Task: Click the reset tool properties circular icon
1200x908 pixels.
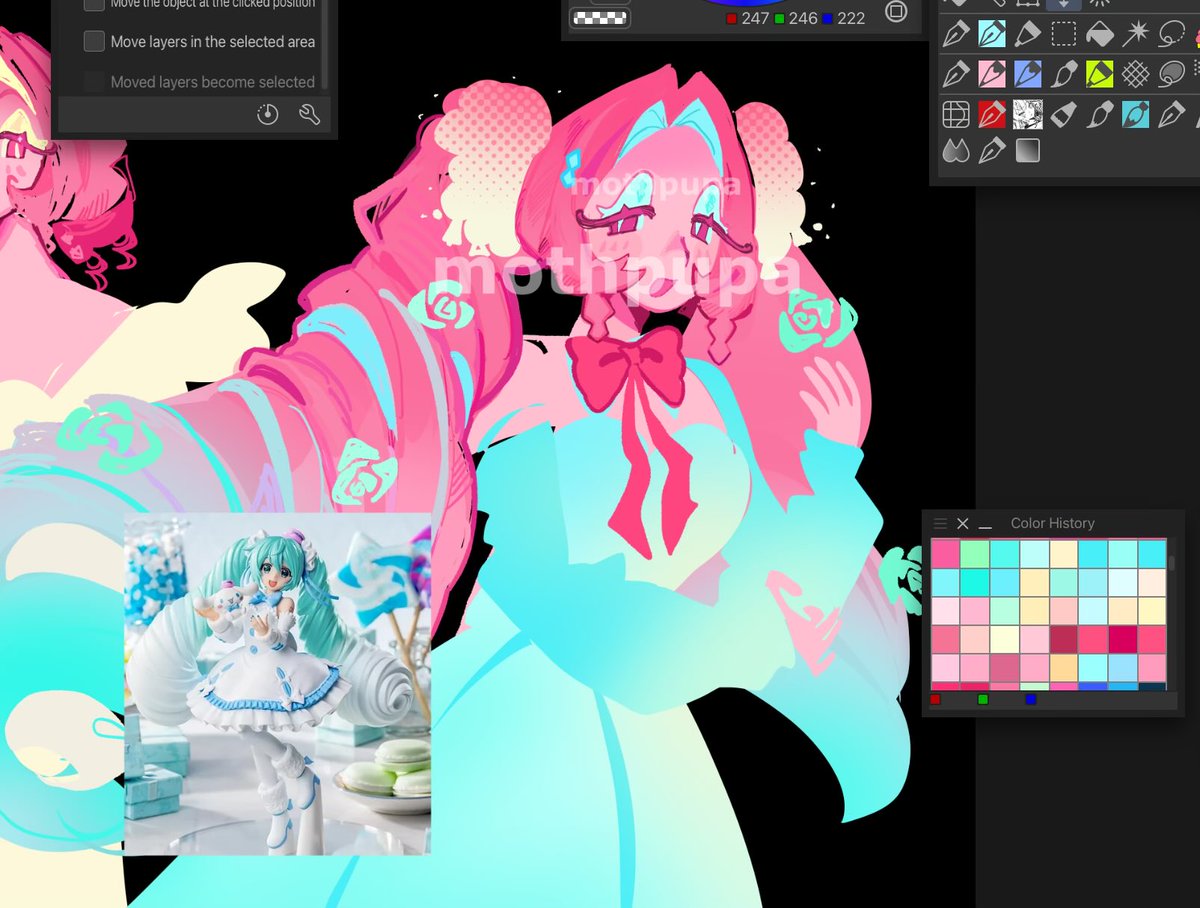Action: 267,115
